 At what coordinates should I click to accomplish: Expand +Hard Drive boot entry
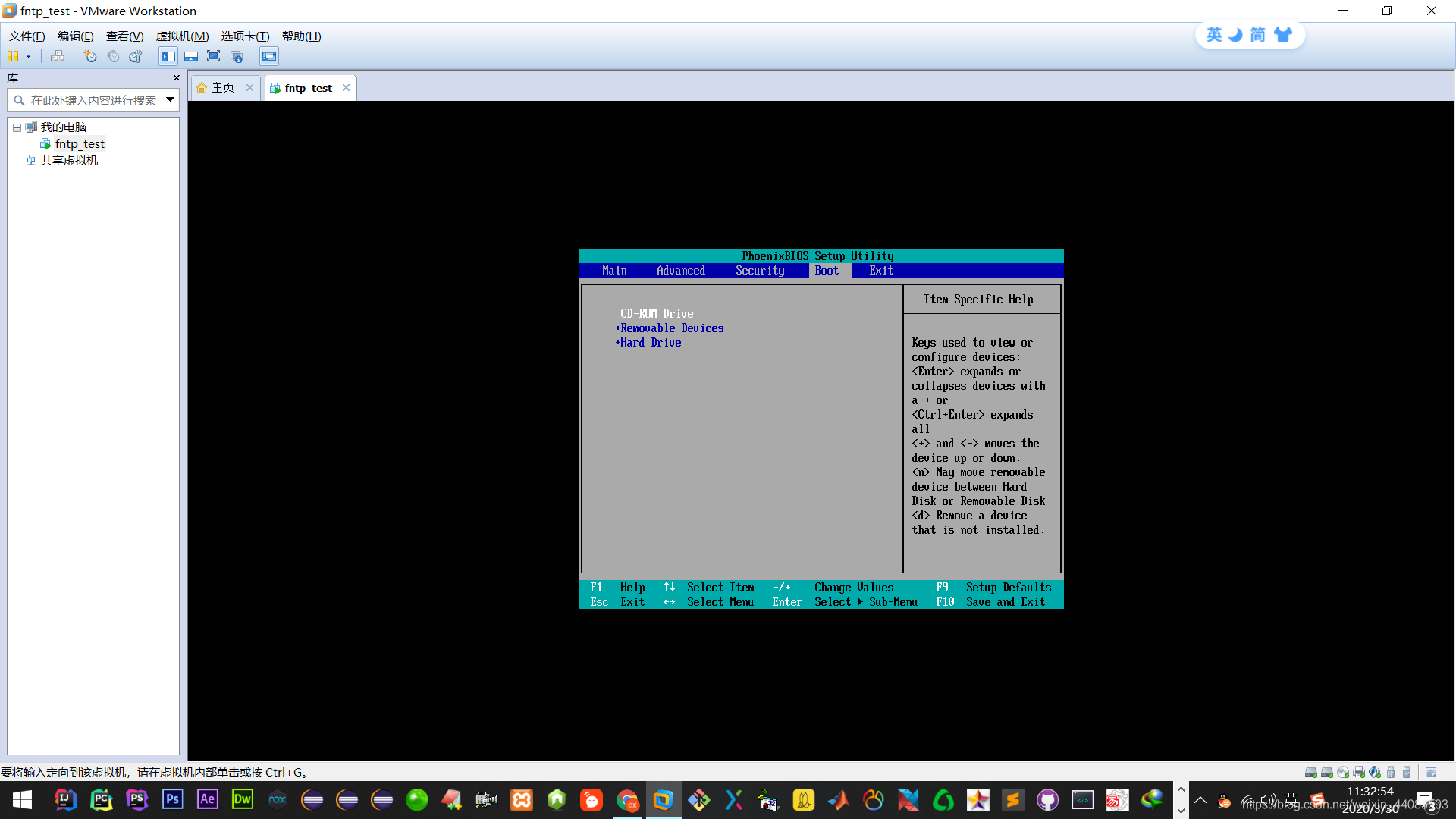(x=648, y=343)
